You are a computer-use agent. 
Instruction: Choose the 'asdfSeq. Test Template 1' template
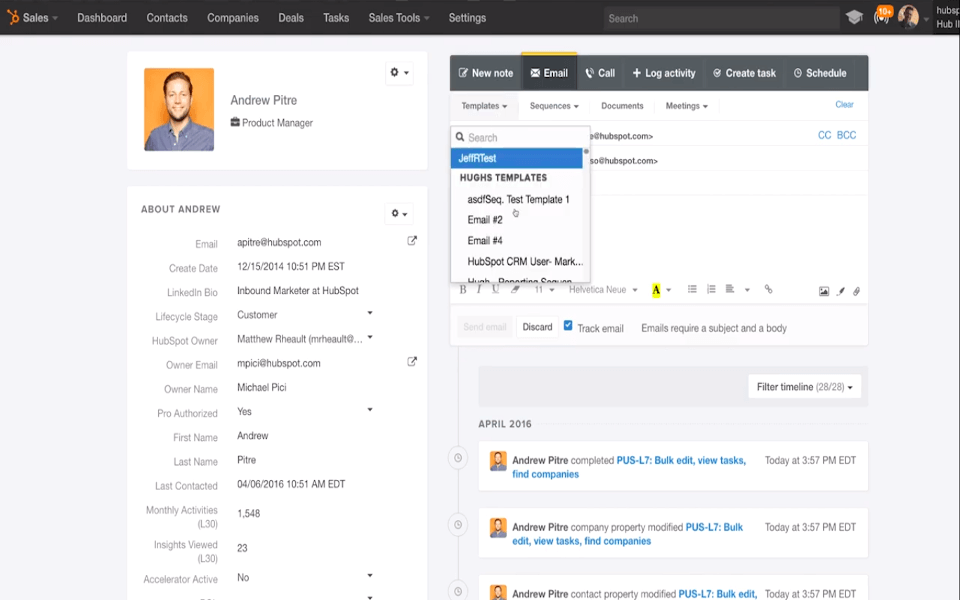[518, 199]
